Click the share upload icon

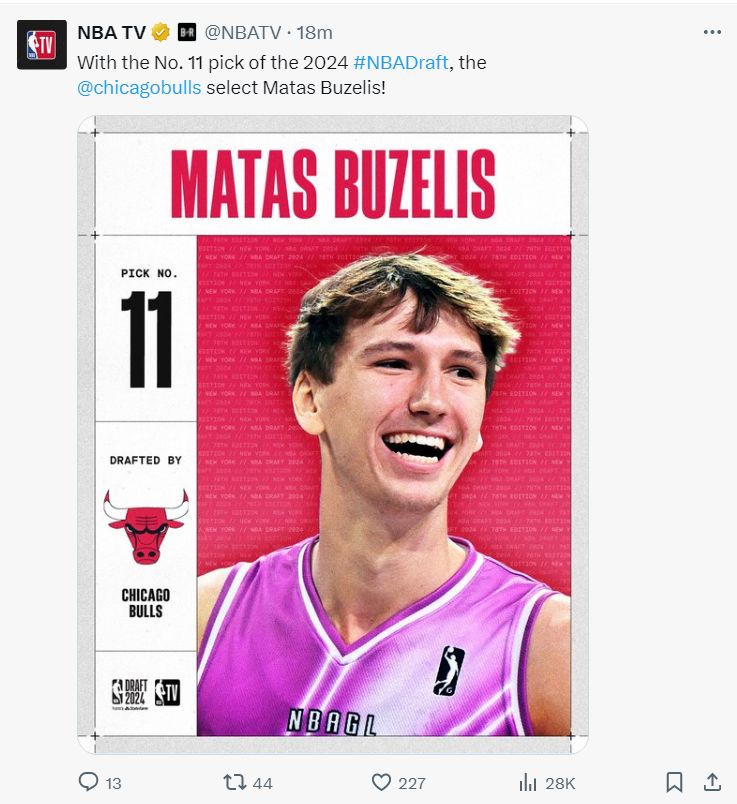712,782
